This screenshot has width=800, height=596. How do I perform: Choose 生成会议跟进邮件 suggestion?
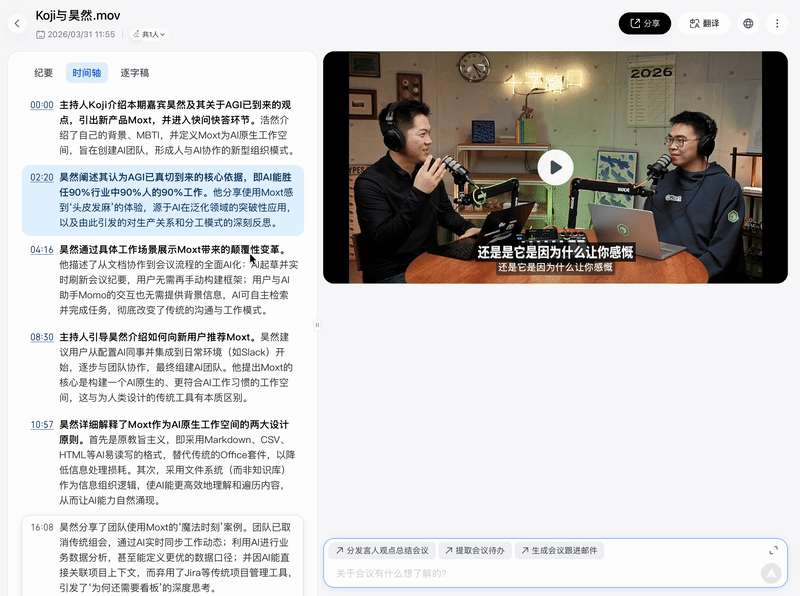pyautogui.click(x=559, y=551)
